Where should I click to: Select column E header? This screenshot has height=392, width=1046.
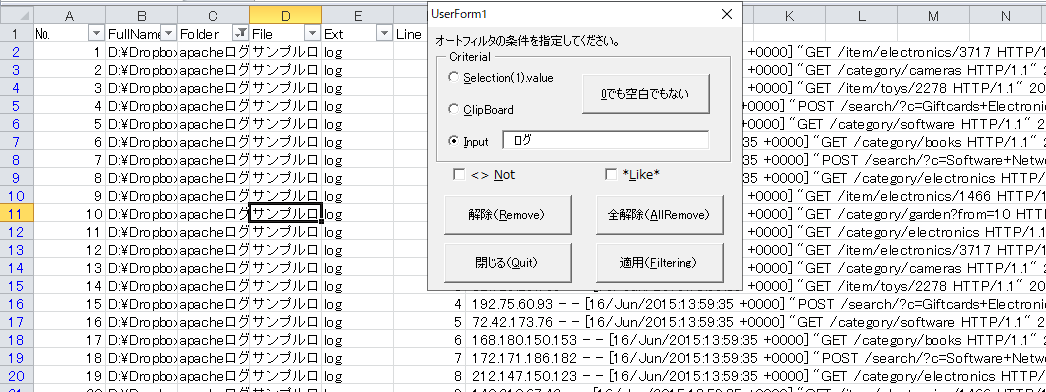coord(358,15)
